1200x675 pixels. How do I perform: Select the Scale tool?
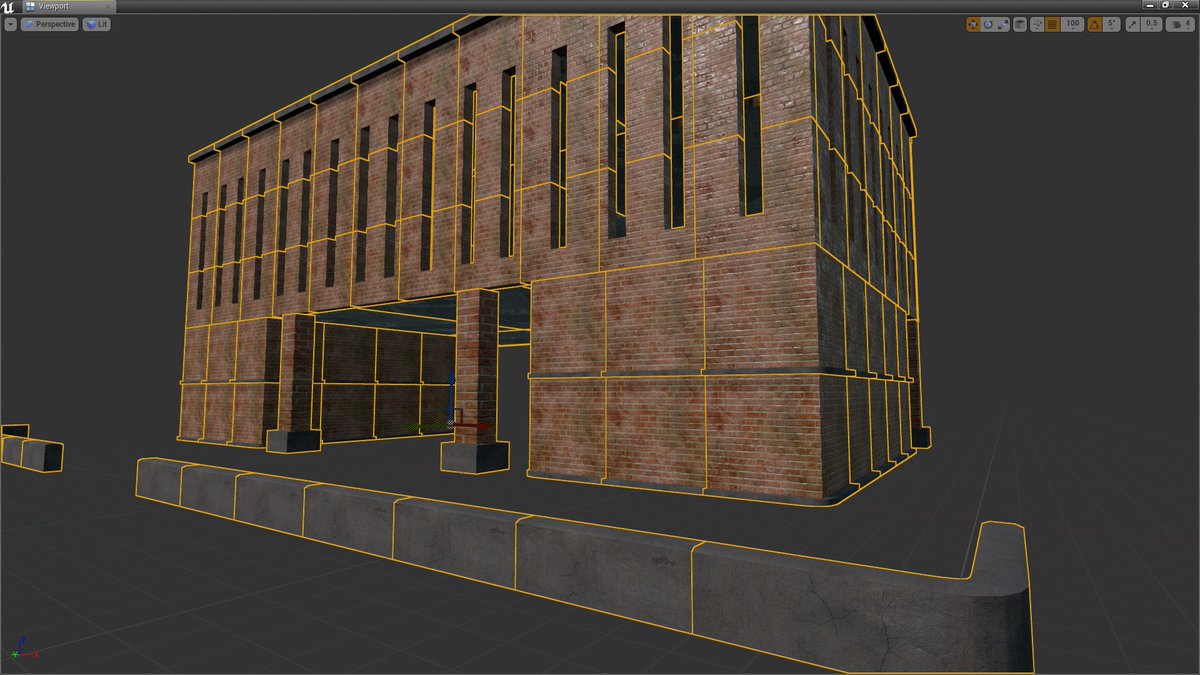pos(1002,24)
